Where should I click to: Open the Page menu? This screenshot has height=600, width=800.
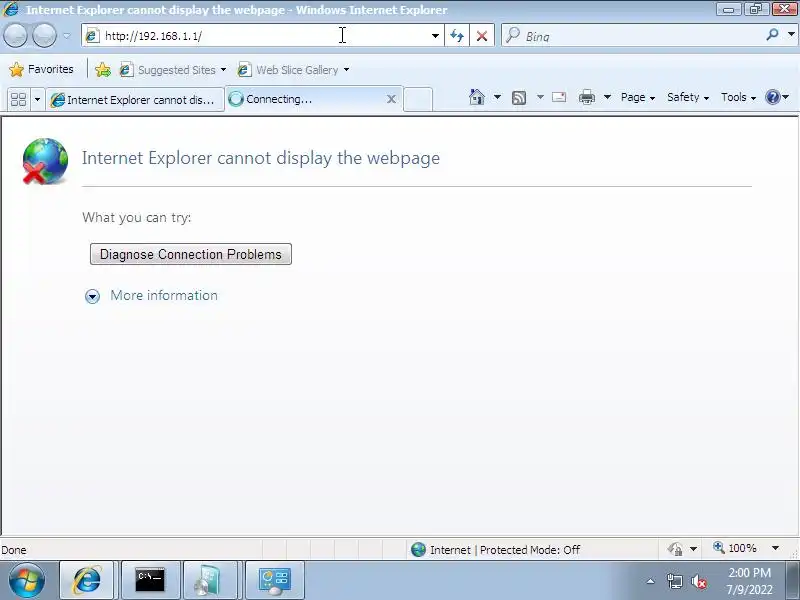(638, 97)
